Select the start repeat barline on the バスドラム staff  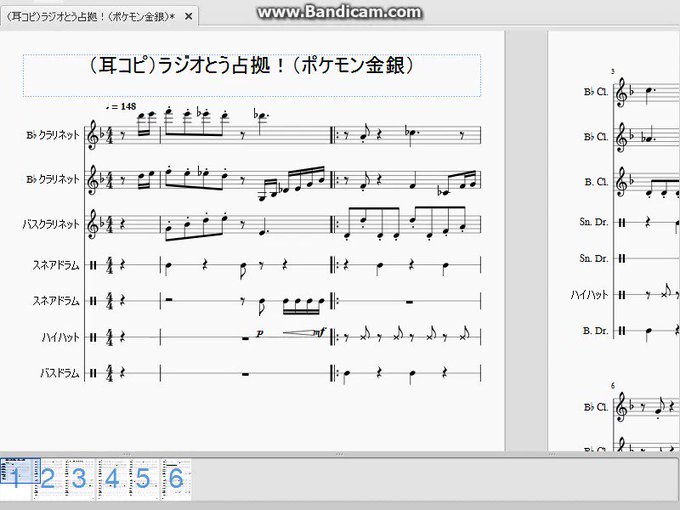333,373
